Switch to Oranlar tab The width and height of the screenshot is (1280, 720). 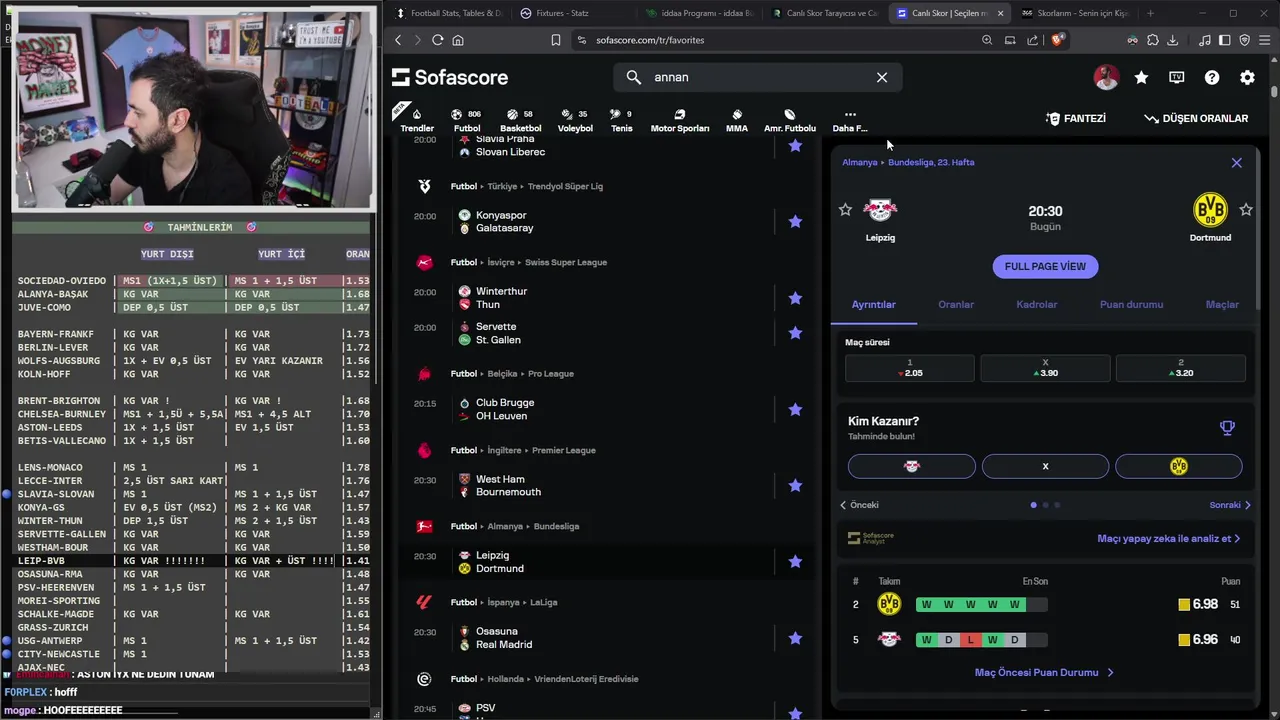tap(956, 304)
